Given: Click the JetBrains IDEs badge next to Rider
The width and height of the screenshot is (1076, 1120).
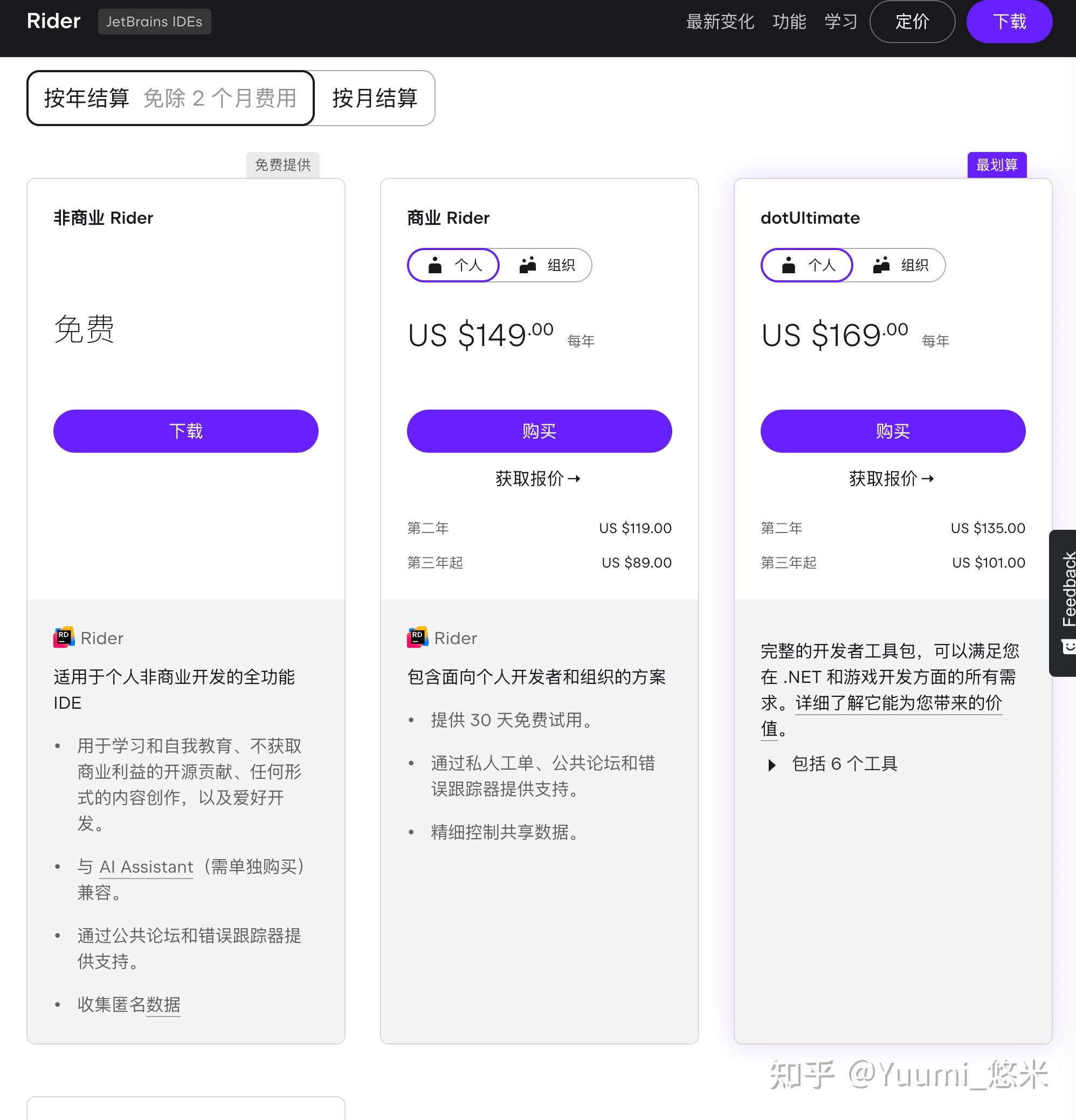Looking at the screenshot, I should 154,21.
